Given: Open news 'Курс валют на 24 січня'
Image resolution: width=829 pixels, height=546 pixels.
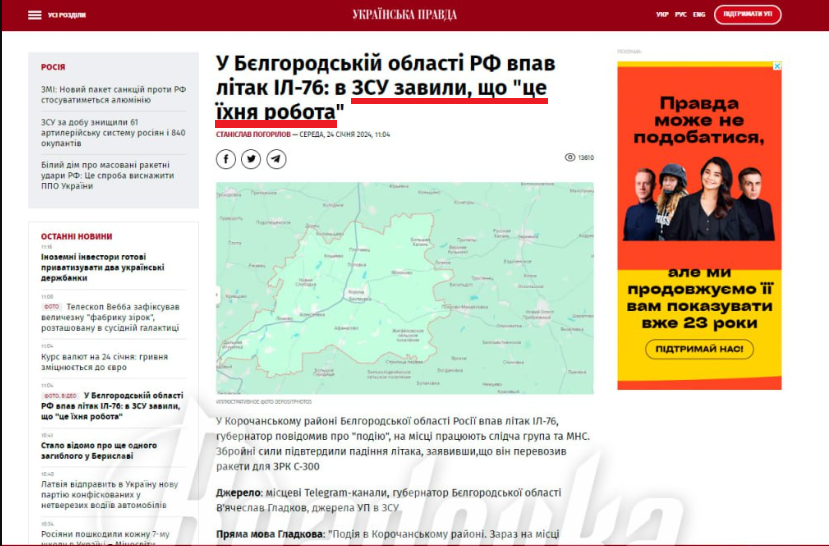Looking at the screenshot, I should click(105, 362).
